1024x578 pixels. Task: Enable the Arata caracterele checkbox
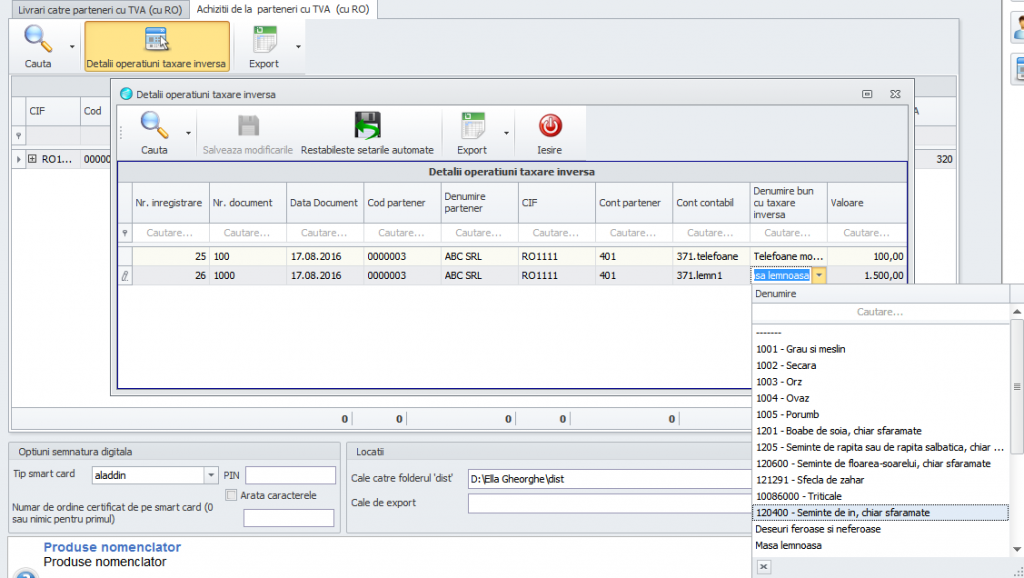coord(231,495)
